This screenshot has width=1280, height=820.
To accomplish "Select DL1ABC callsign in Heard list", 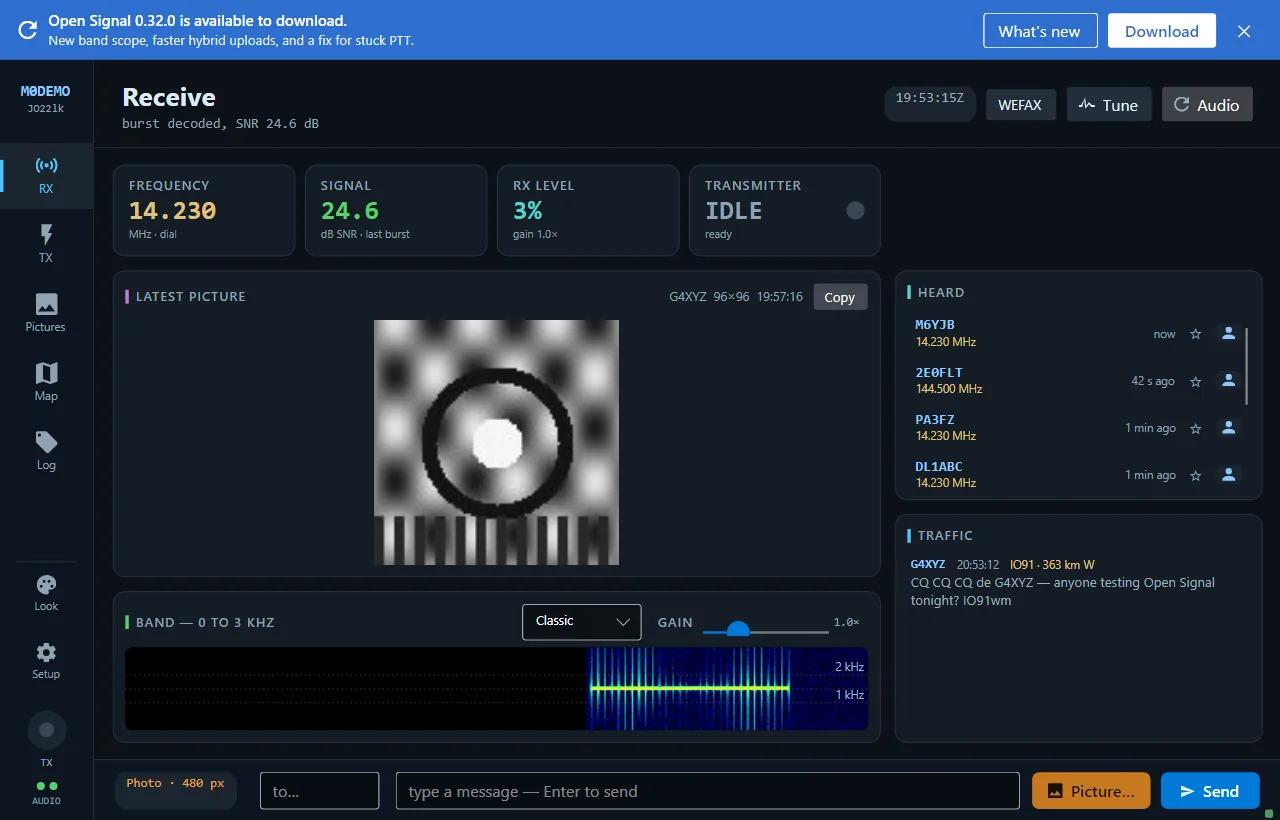I will pos(939,466).
